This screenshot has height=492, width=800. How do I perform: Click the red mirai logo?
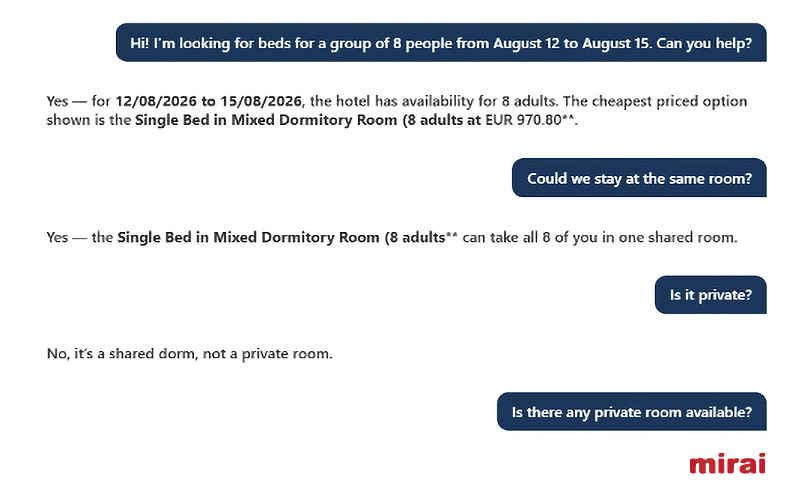(x=727, y=463)
